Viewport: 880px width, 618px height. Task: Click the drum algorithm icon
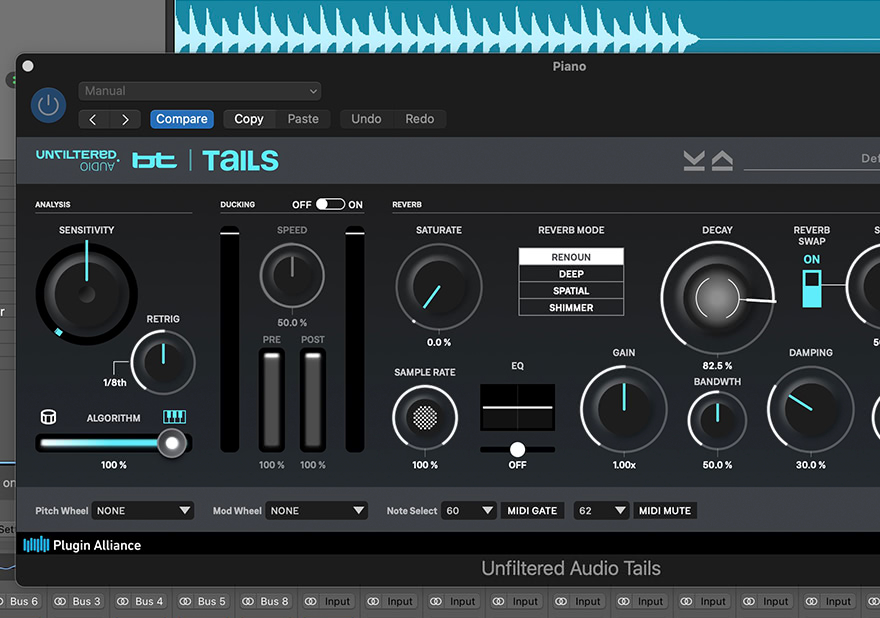tap(48, 417)
